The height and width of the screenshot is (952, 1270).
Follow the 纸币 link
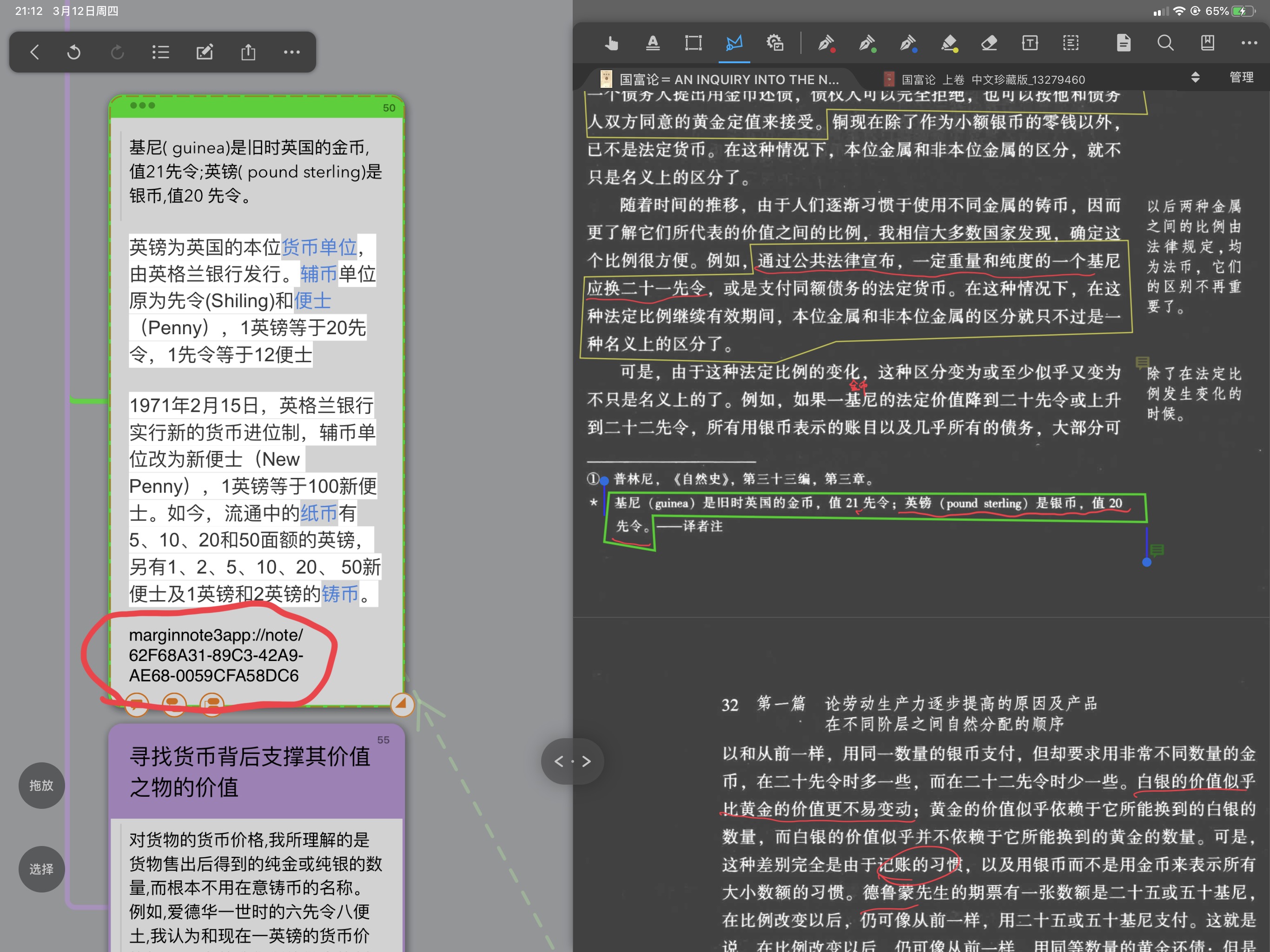pyautogui.click(x=318, y=513)
